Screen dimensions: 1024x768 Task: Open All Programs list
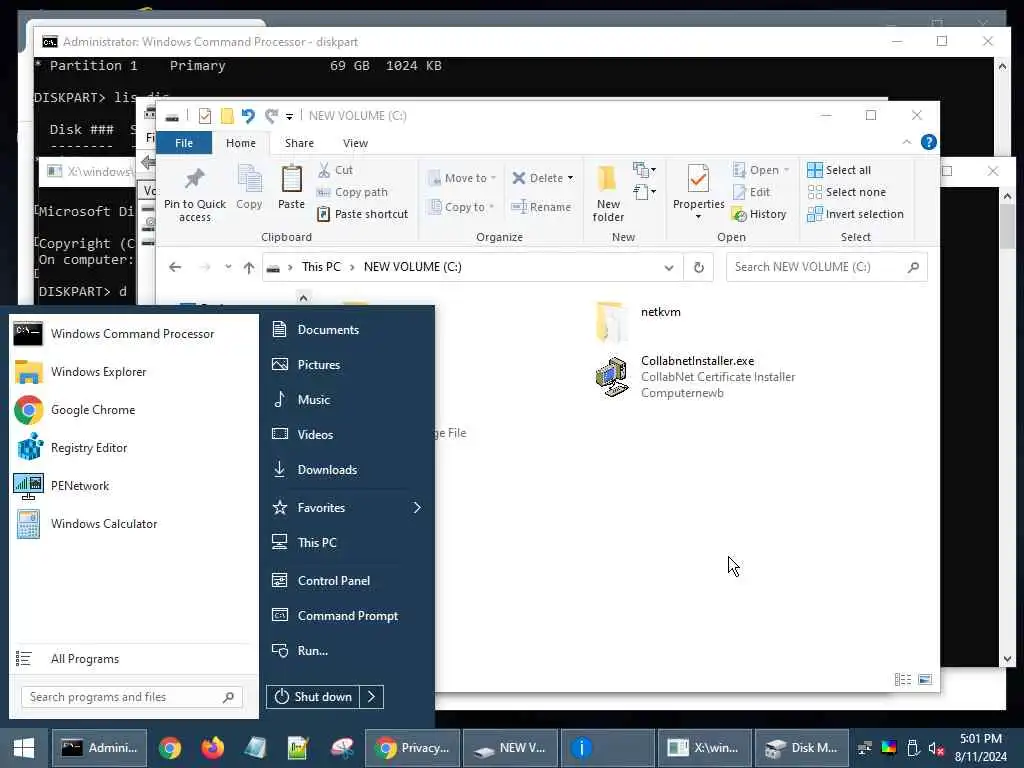(x=68, y=659)
